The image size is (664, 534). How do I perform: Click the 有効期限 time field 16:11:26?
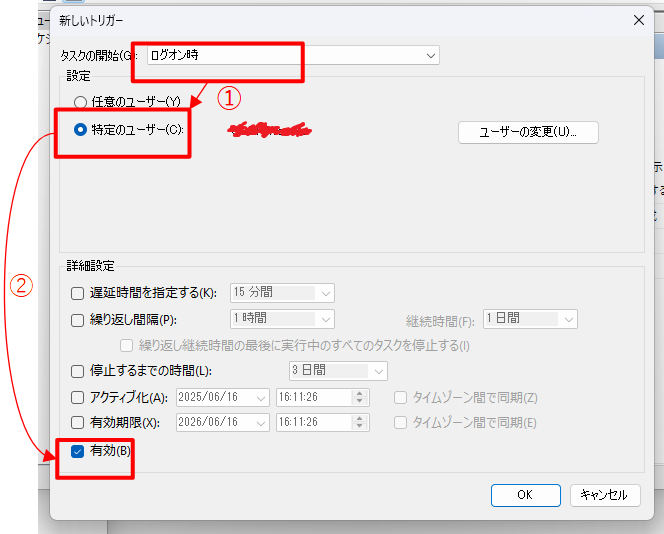[x=313, y=422]
